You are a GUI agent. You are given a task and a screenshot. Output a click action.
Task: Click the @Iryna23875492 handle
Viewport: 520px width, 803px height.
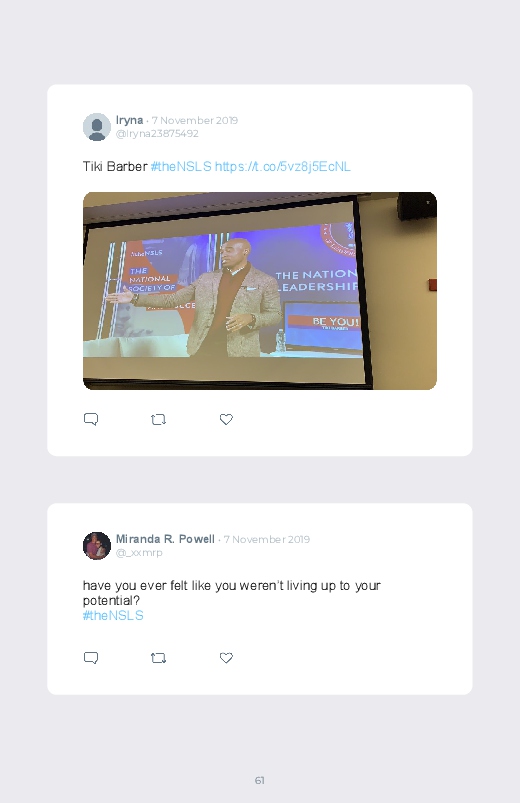[x=157, y=134]
